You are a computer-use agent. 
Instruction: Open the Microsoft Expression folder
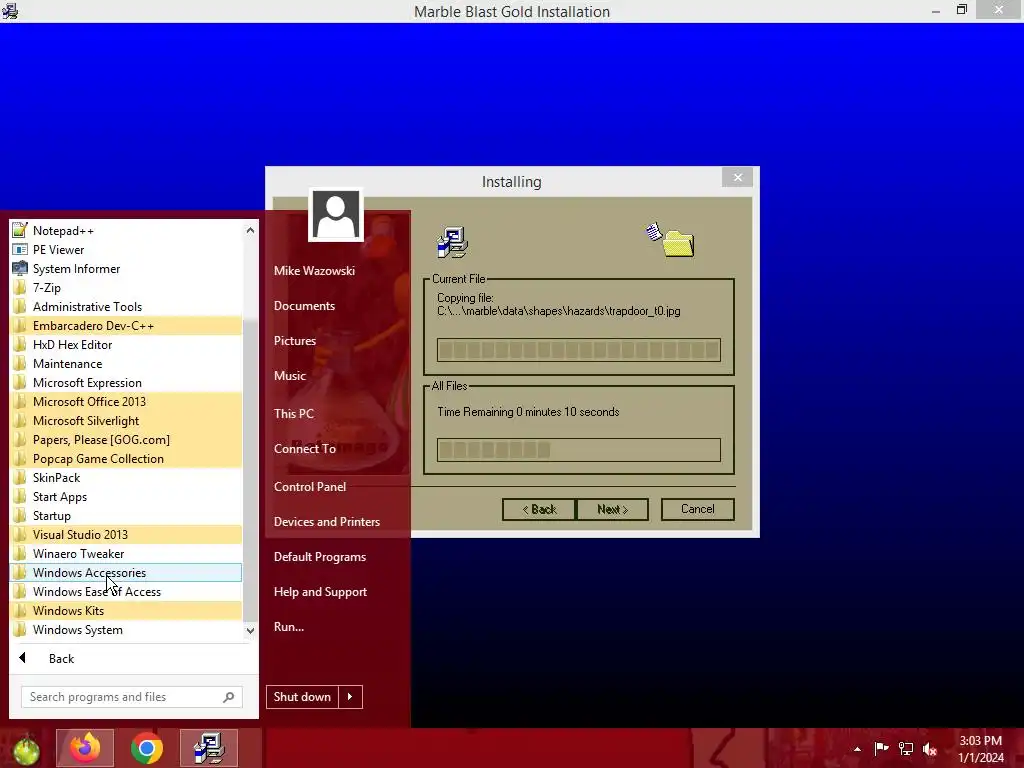point(126,383)
